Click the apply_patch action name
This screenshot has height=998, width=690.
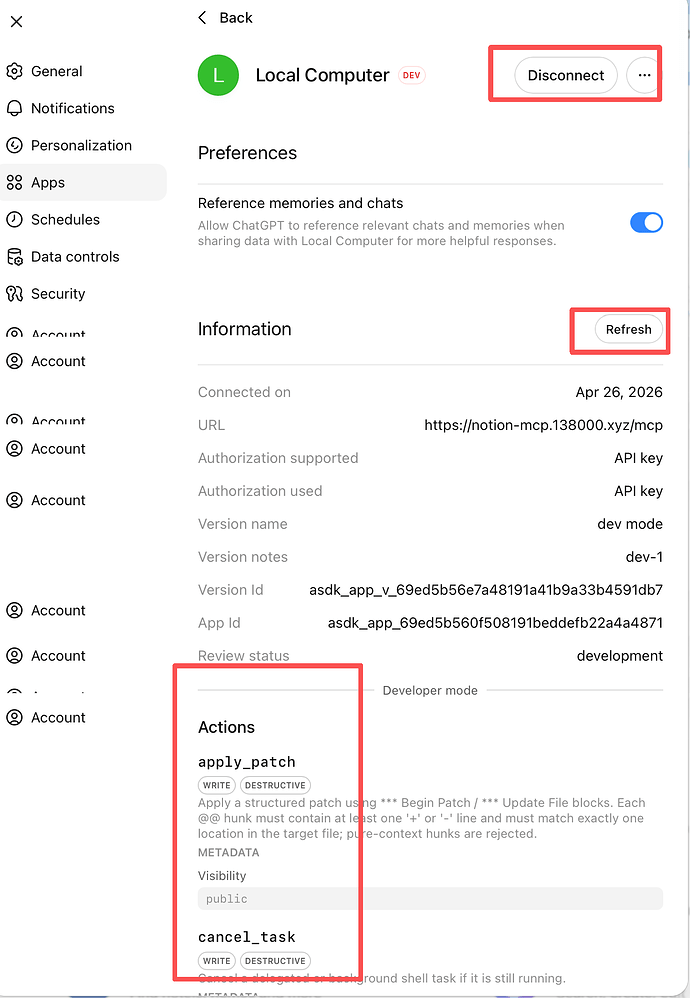click(246, 762)
